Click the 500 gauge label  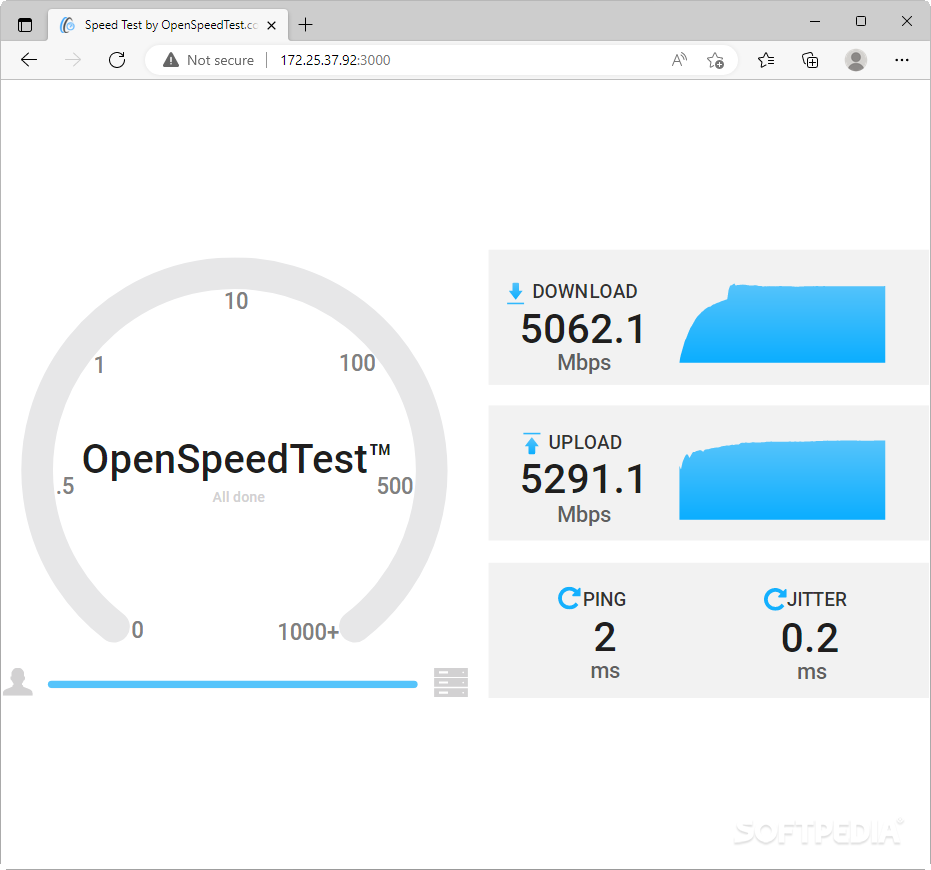(x=395, y=486)
